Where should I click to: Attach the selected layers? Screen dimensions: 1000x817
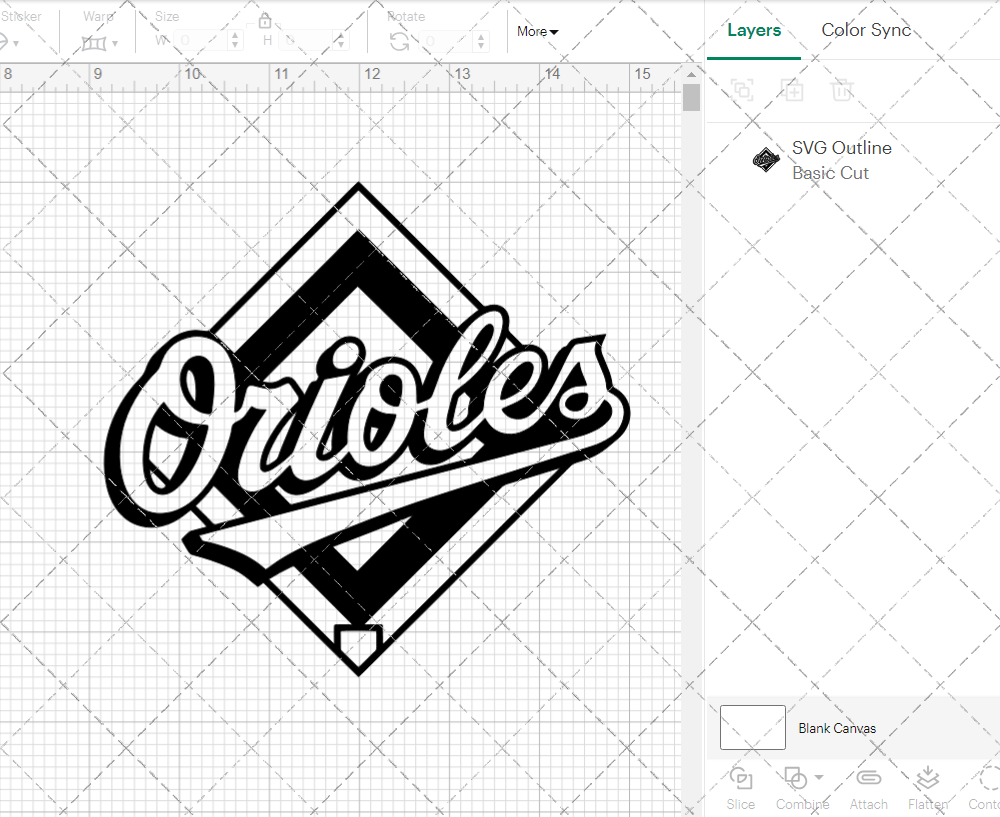[868, 788]
